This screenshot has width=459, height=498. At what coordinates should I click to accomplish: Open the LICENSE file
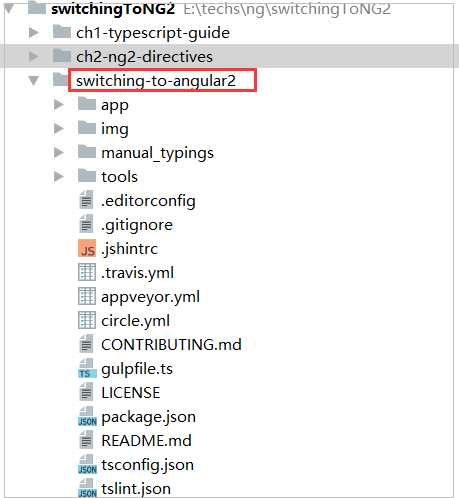point(131,393)
